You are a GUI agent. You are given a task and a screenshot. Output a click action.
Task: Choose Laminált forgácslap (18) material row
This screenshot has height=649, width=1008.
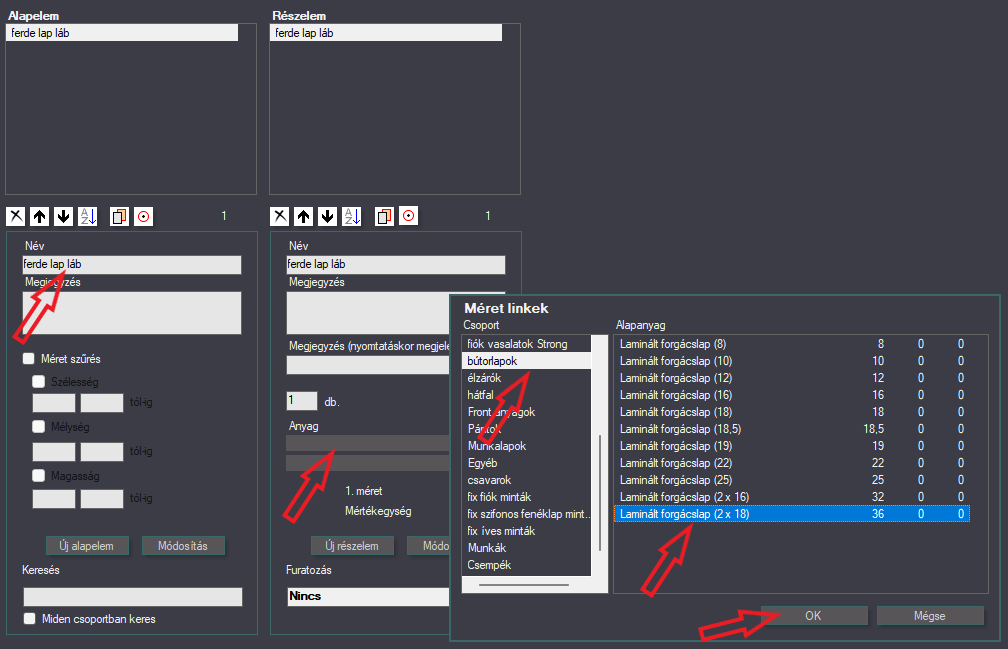(792, 412)
